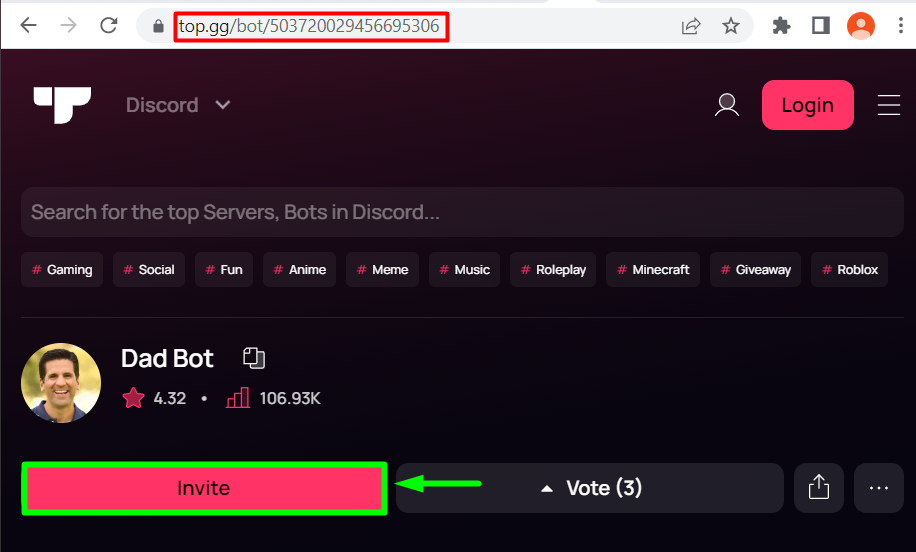
Task: Select the Gaming tag
Action: point(62,269)
